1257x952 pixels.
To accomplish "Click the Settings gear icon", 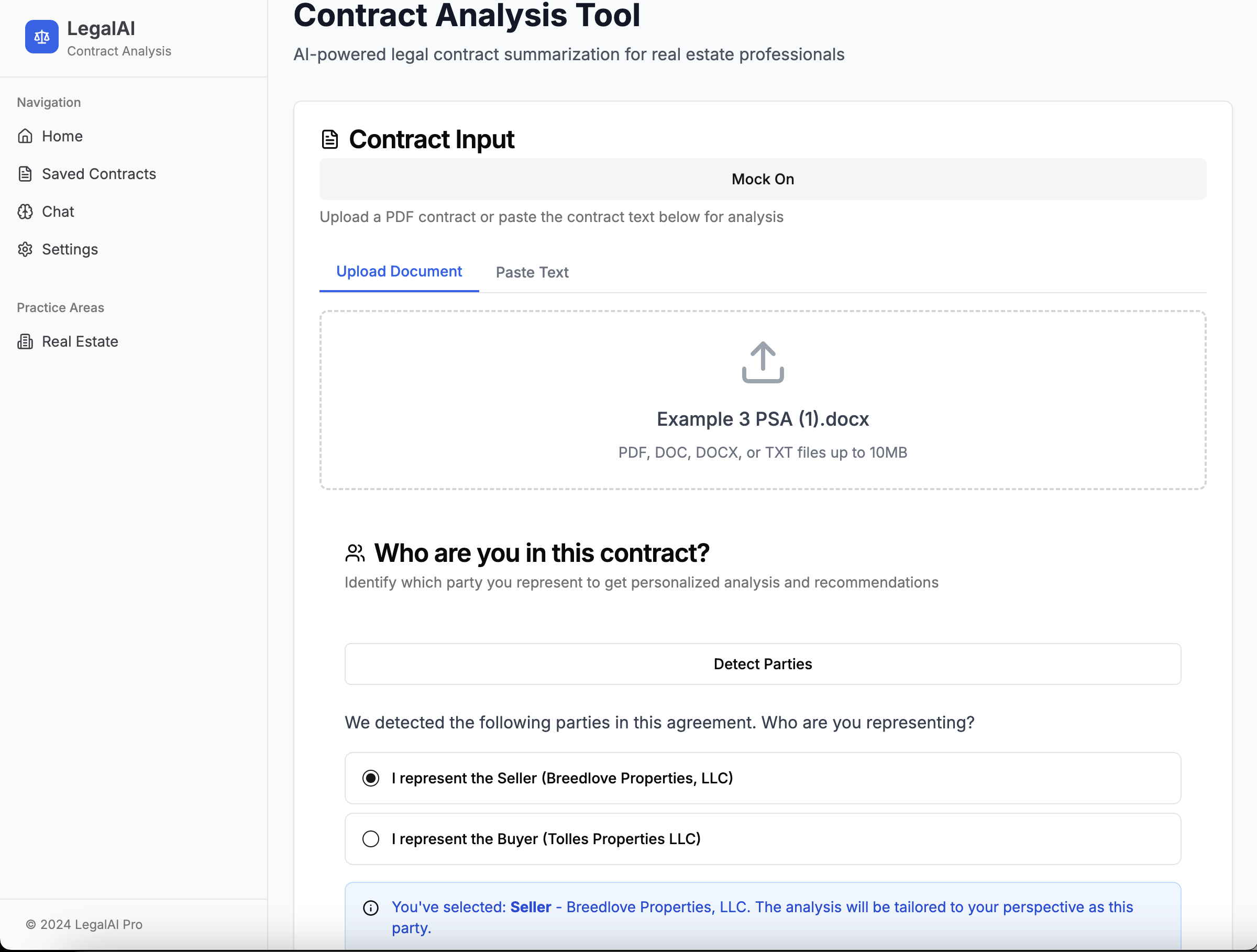I will click(x=26, y=249).
